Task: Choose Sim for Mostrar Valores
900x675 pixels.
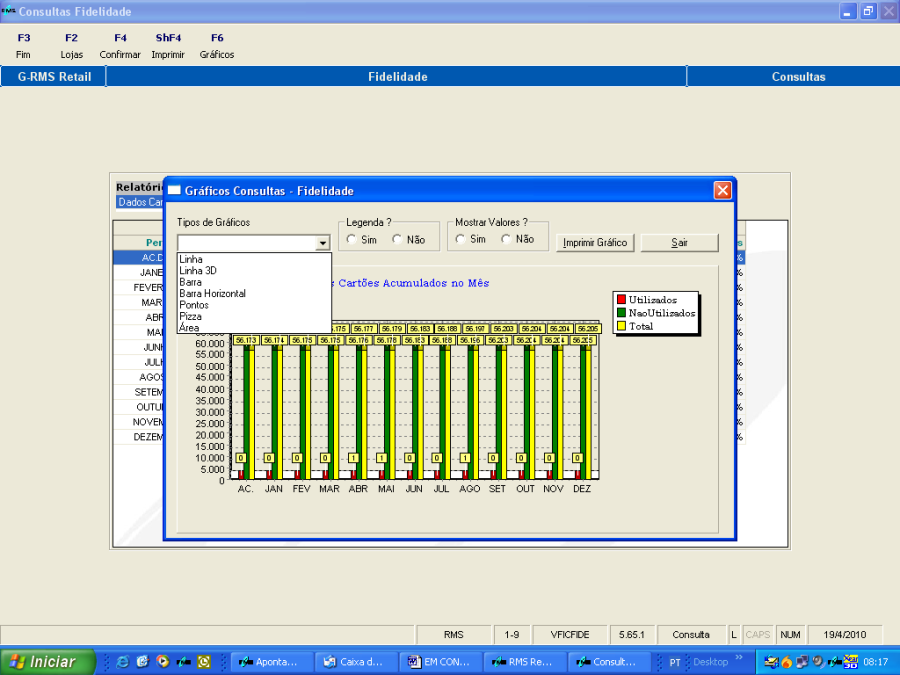Action: (x=460, y=240)
